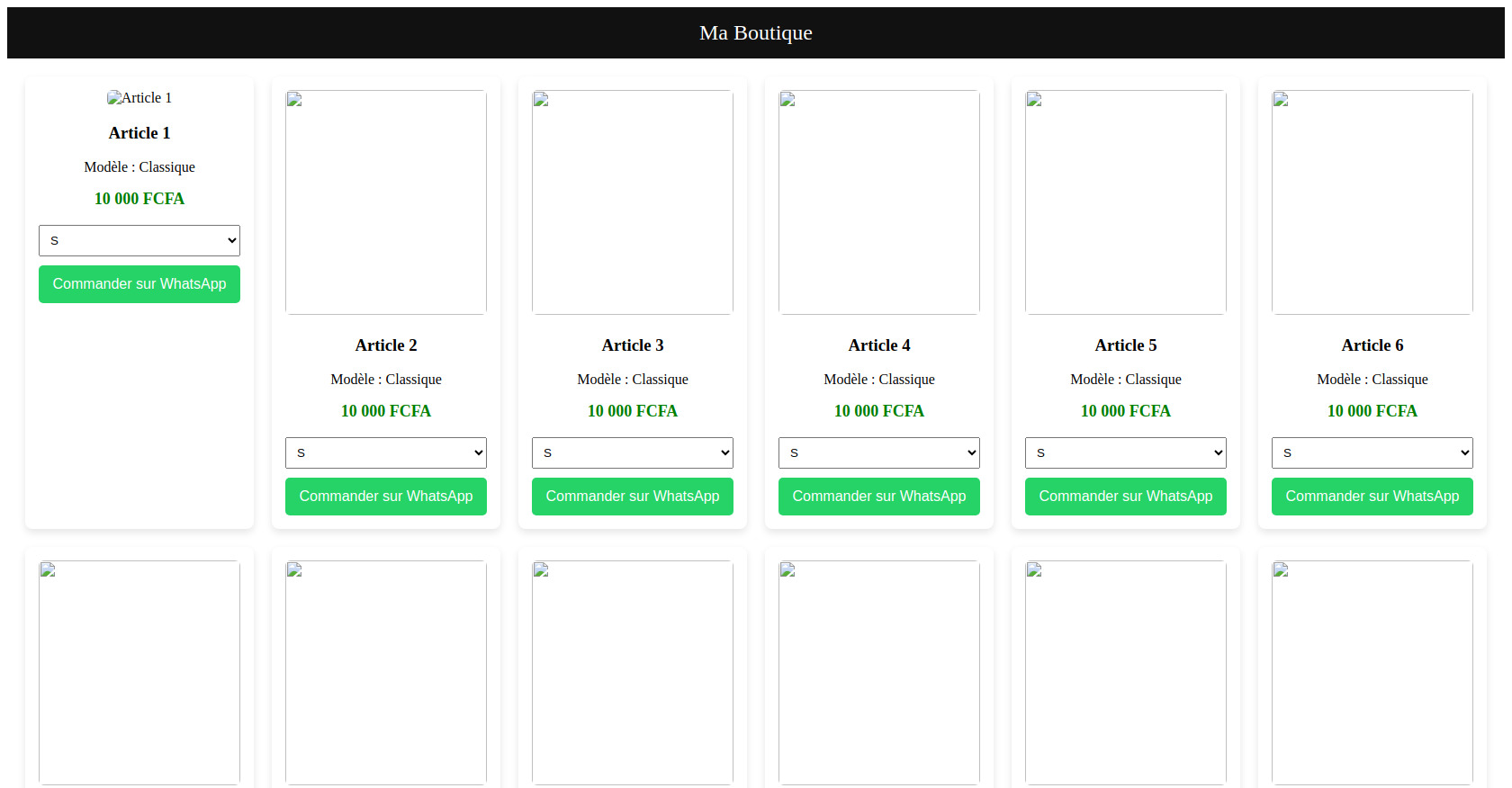
Task: Click the Article 6 product image placeholder
Action: (x=1372, y=202)
